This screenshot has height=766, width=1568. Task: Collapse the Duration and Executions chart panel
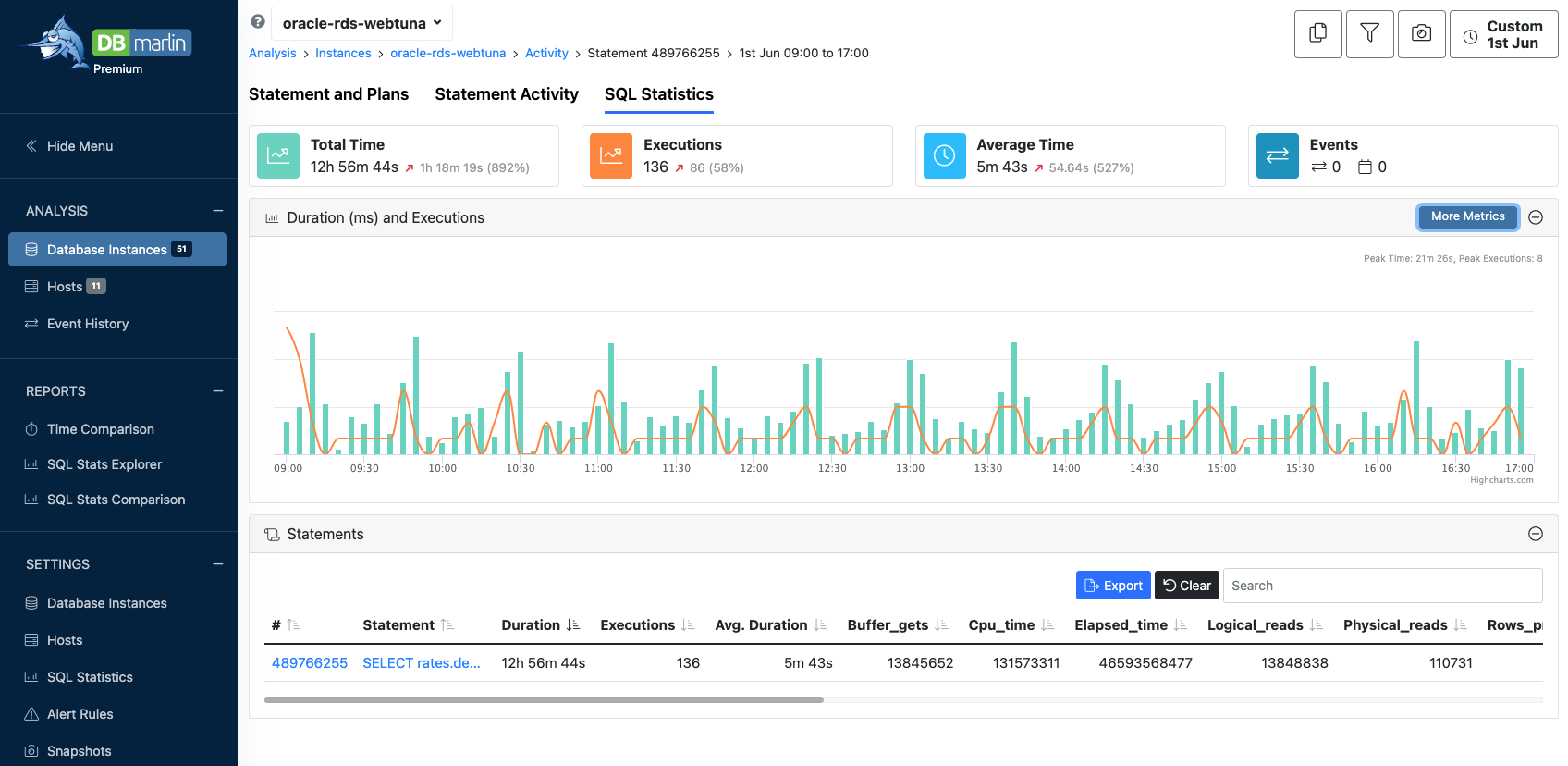pyautogui.click(x=1536, y=217)
